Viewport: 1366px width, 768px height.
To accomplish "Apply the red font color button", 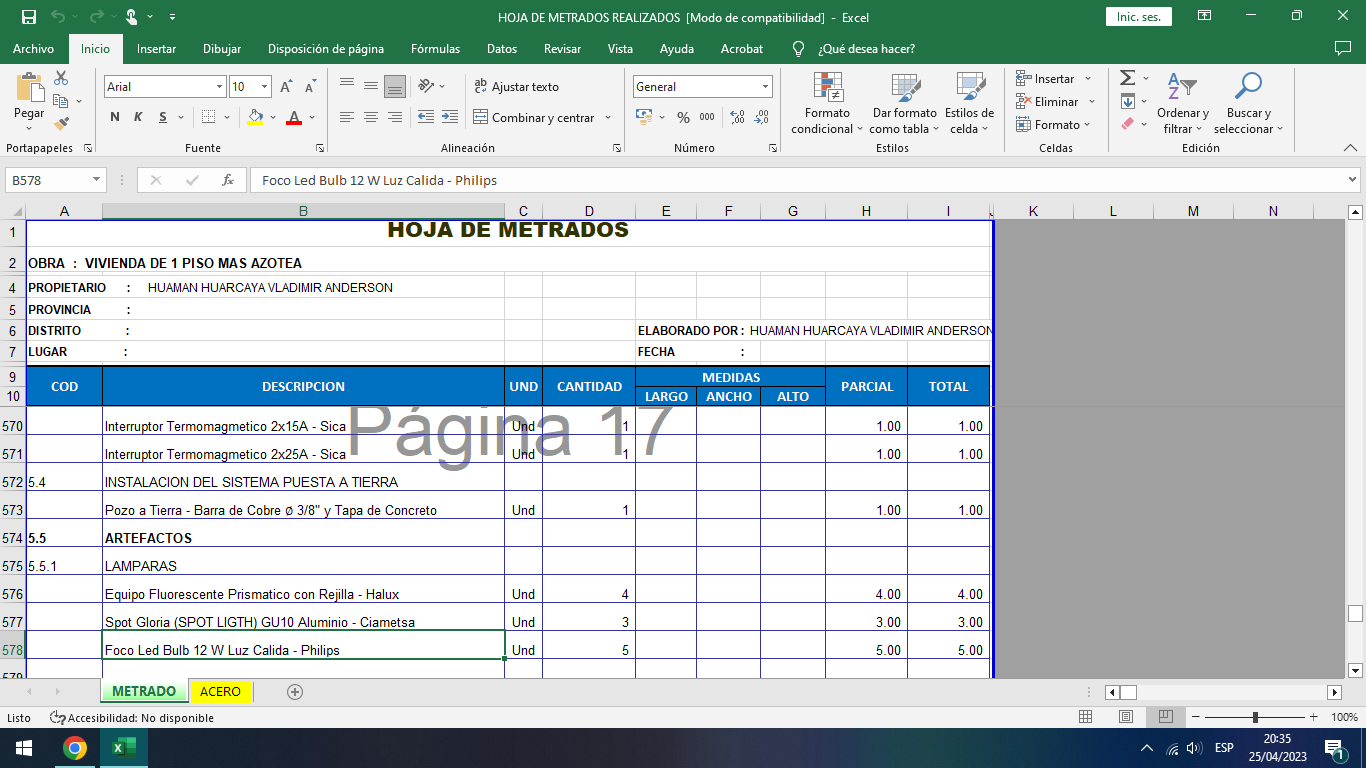I will pos(294,117).
